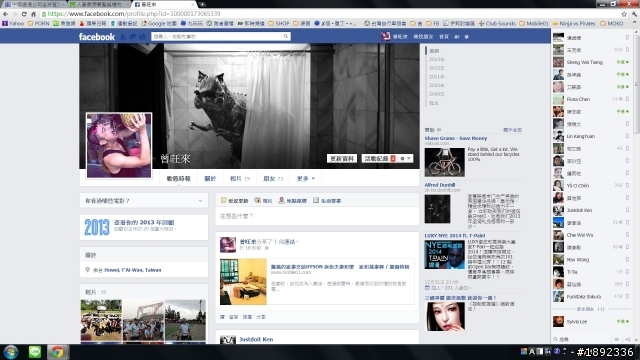Screen dimensions: 640x360
Task: Open chat options gear at sidebar bottom
Action: 617,339
